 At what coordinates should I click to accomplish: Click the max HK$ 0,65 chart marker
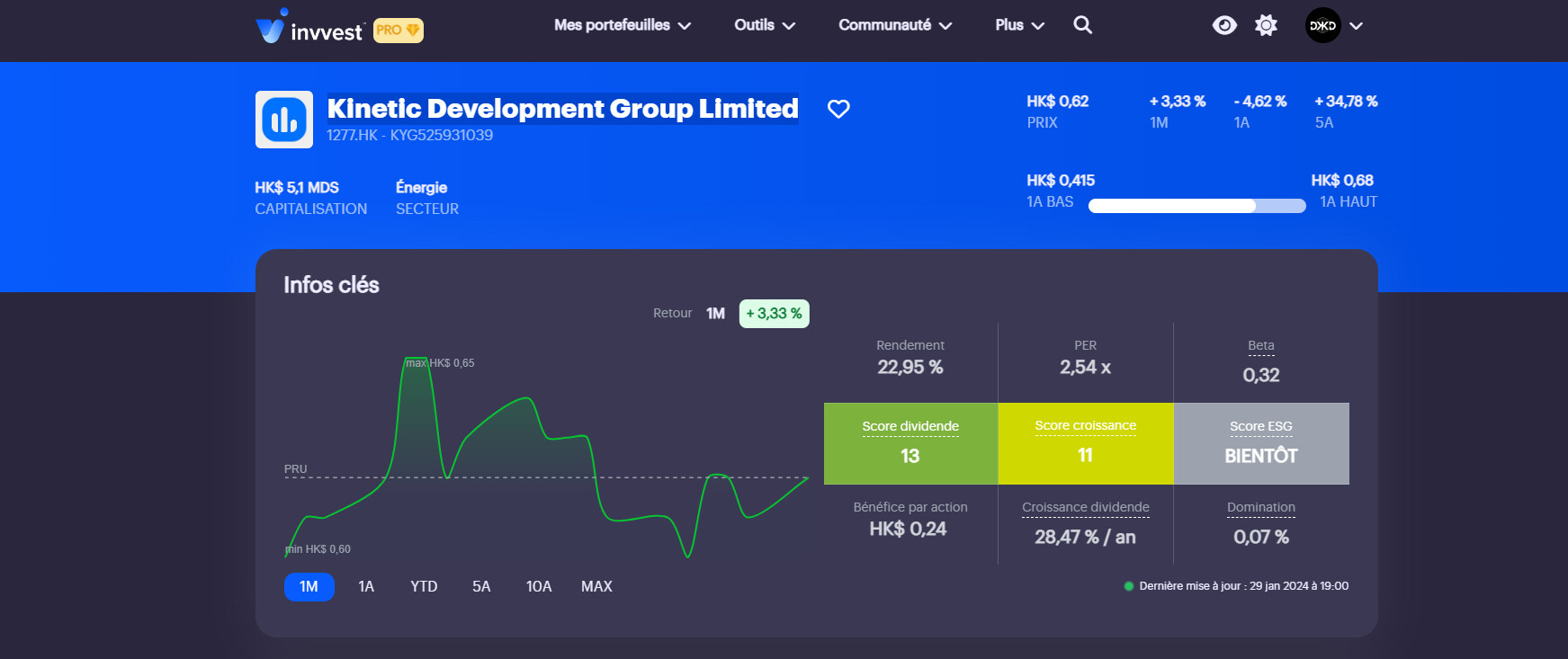(440, 363)
